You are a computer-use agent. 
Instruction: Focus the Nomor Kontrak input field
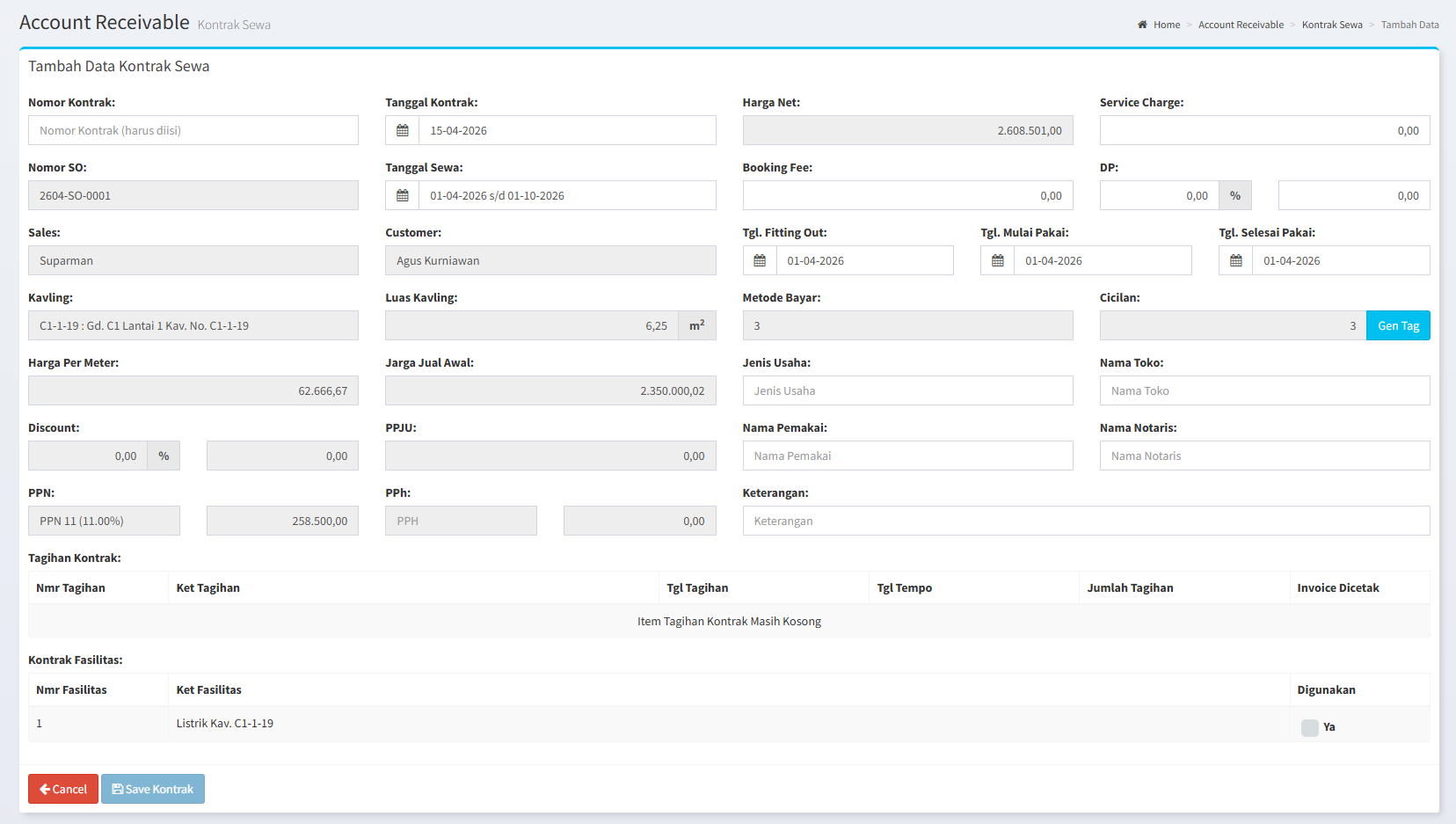(x=193, y=130)
